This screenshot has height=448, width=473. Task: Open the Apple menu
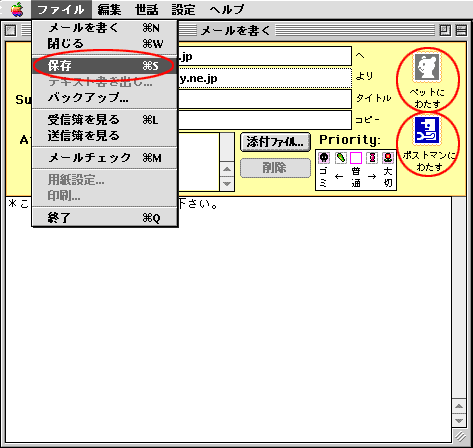tap(17, 9)
